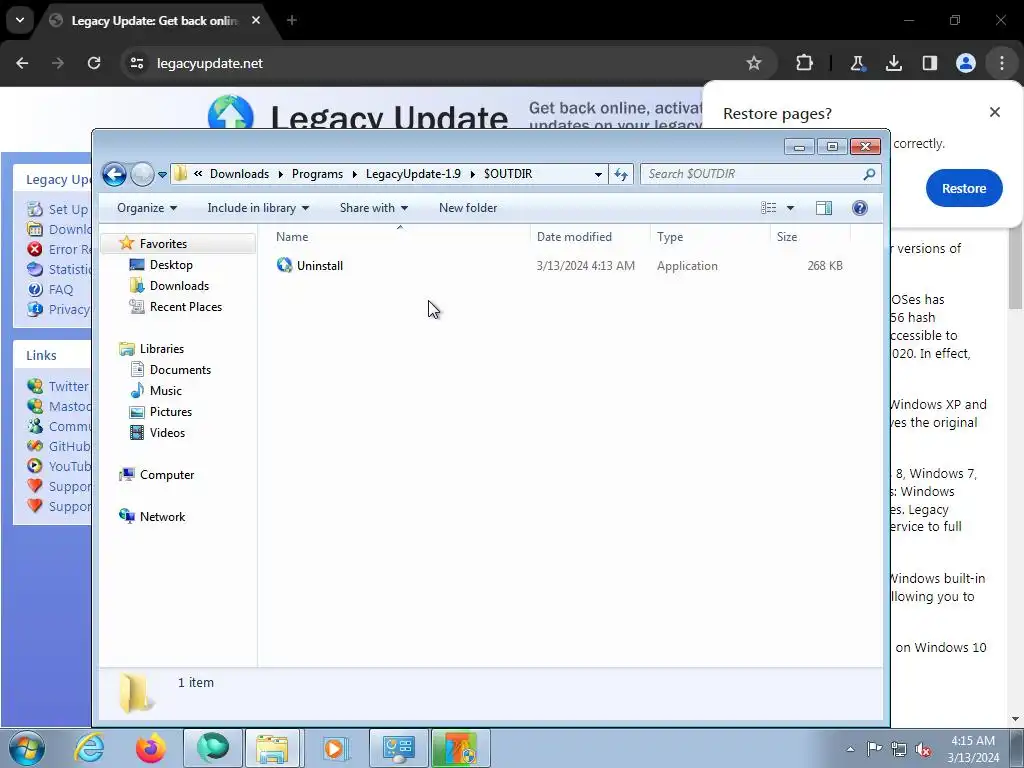Open Include in library menu

coord(258,208)
